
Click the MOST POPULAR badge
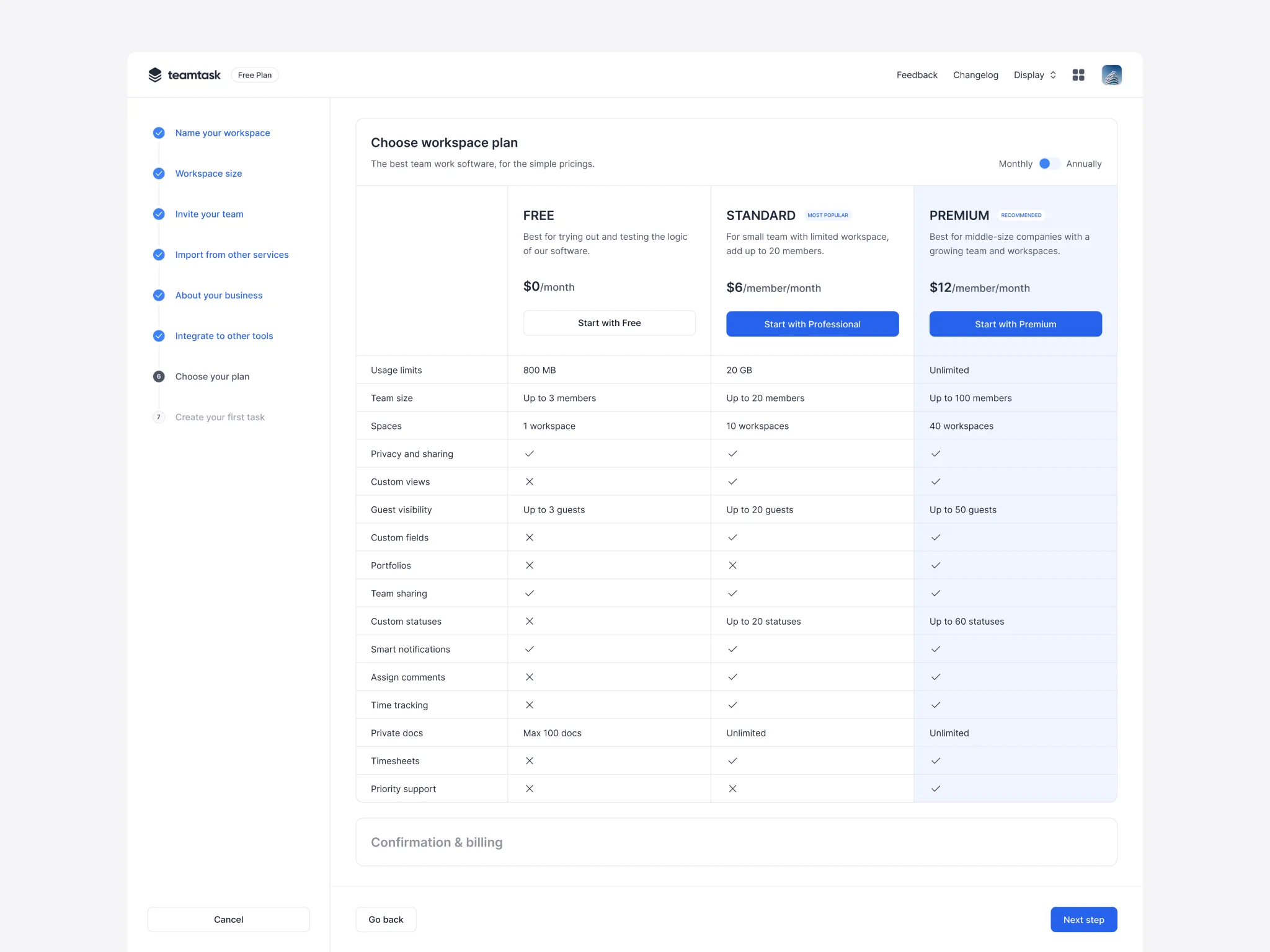click(x=827, y=215)
